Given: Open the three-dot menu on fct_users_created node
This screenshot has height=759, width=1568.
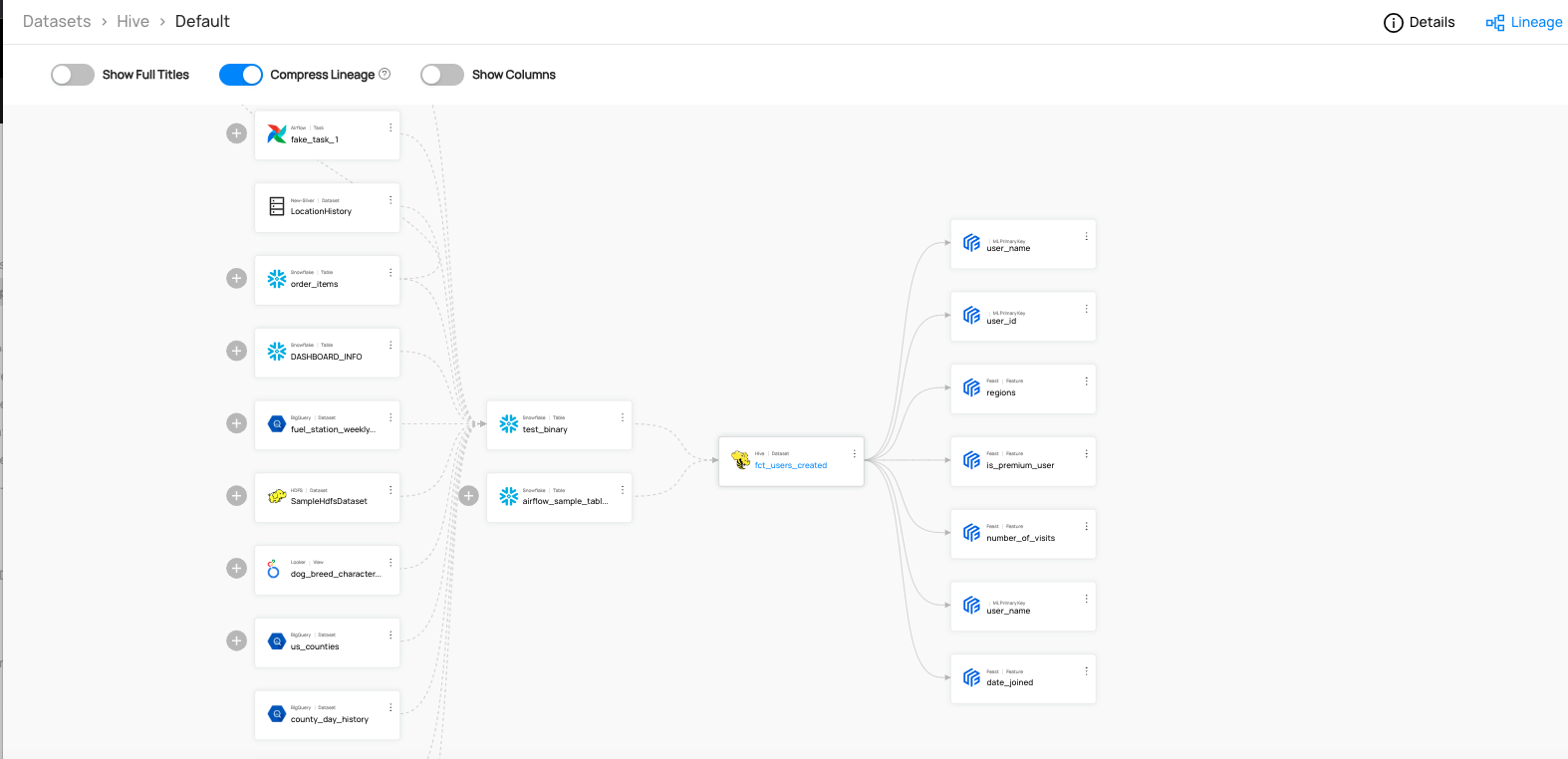Looking at the screenshot, I should pos(854,453).
